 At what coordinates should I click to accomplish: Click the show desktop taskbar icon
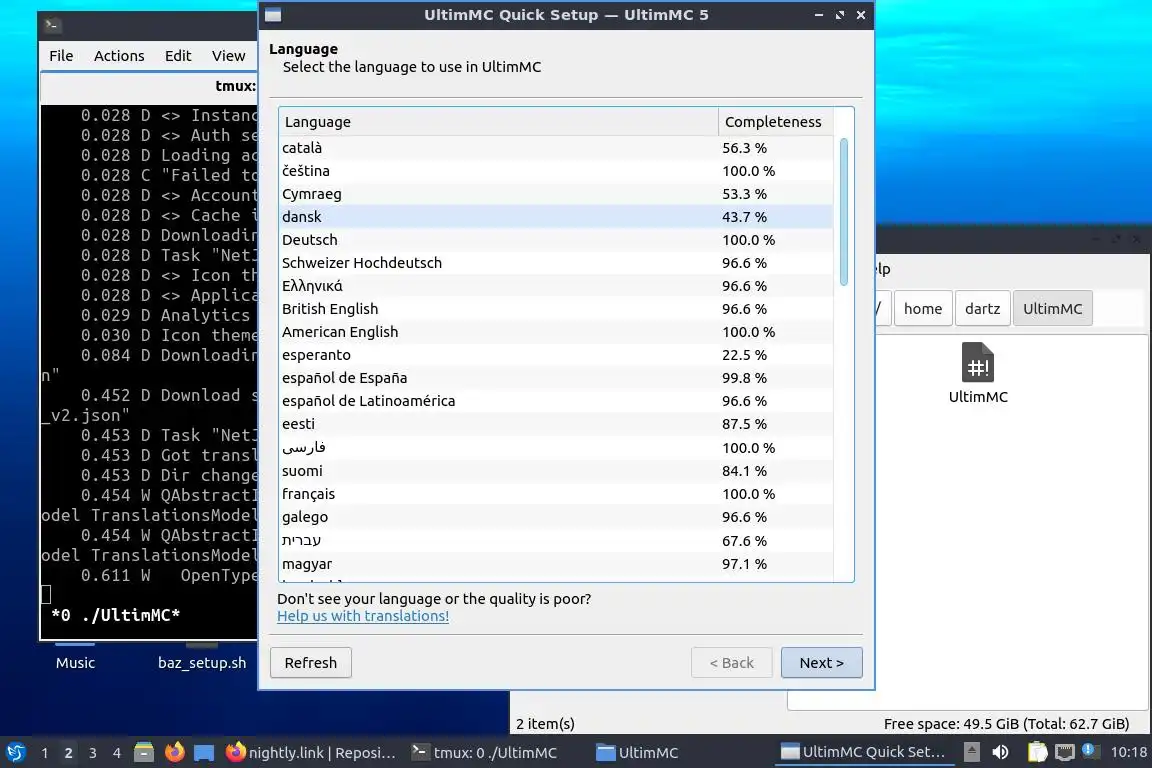(204, 752)
